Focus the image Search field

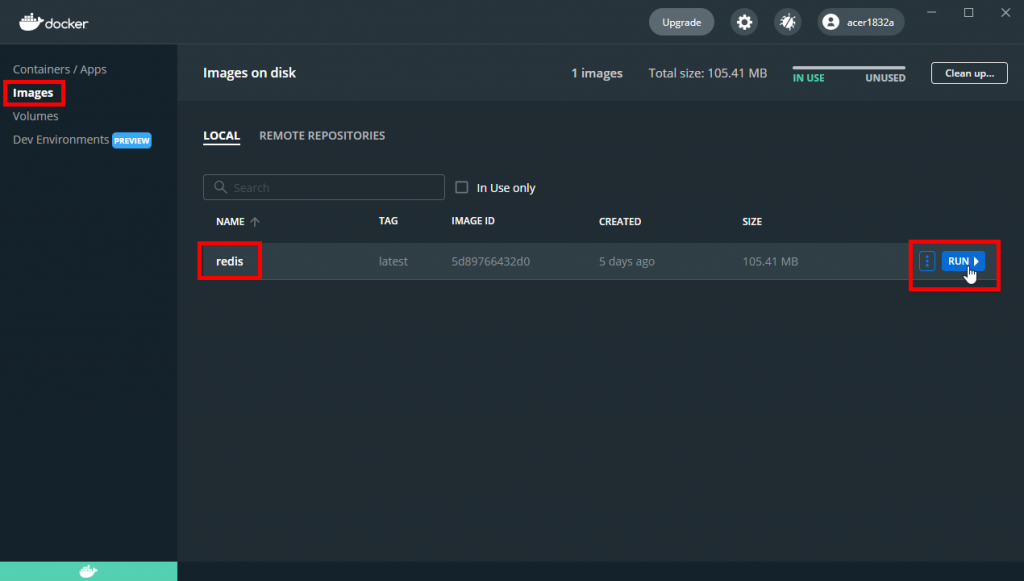click(324, 187)
